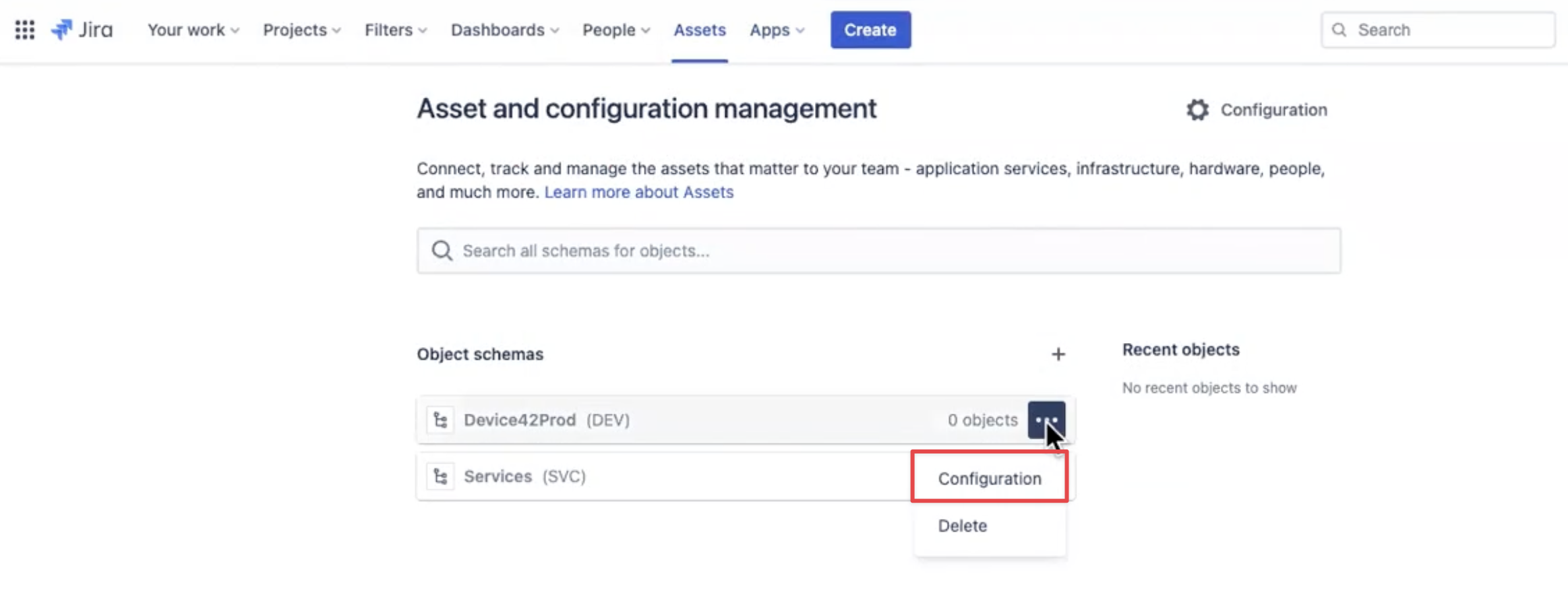Open the Apps dropdown
This screenshot has height=593, width=1568.
tap(777, 30)
